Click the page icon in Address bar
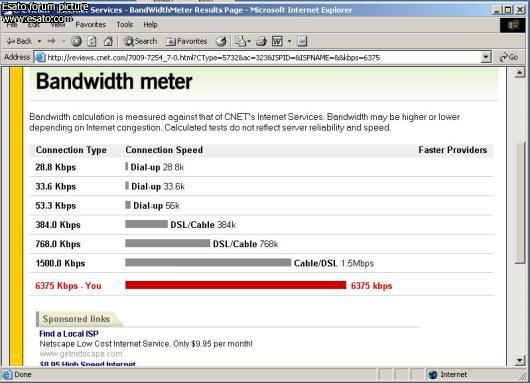Image resolution: width=530 pixels, height=383 pixels. point(41,57)
